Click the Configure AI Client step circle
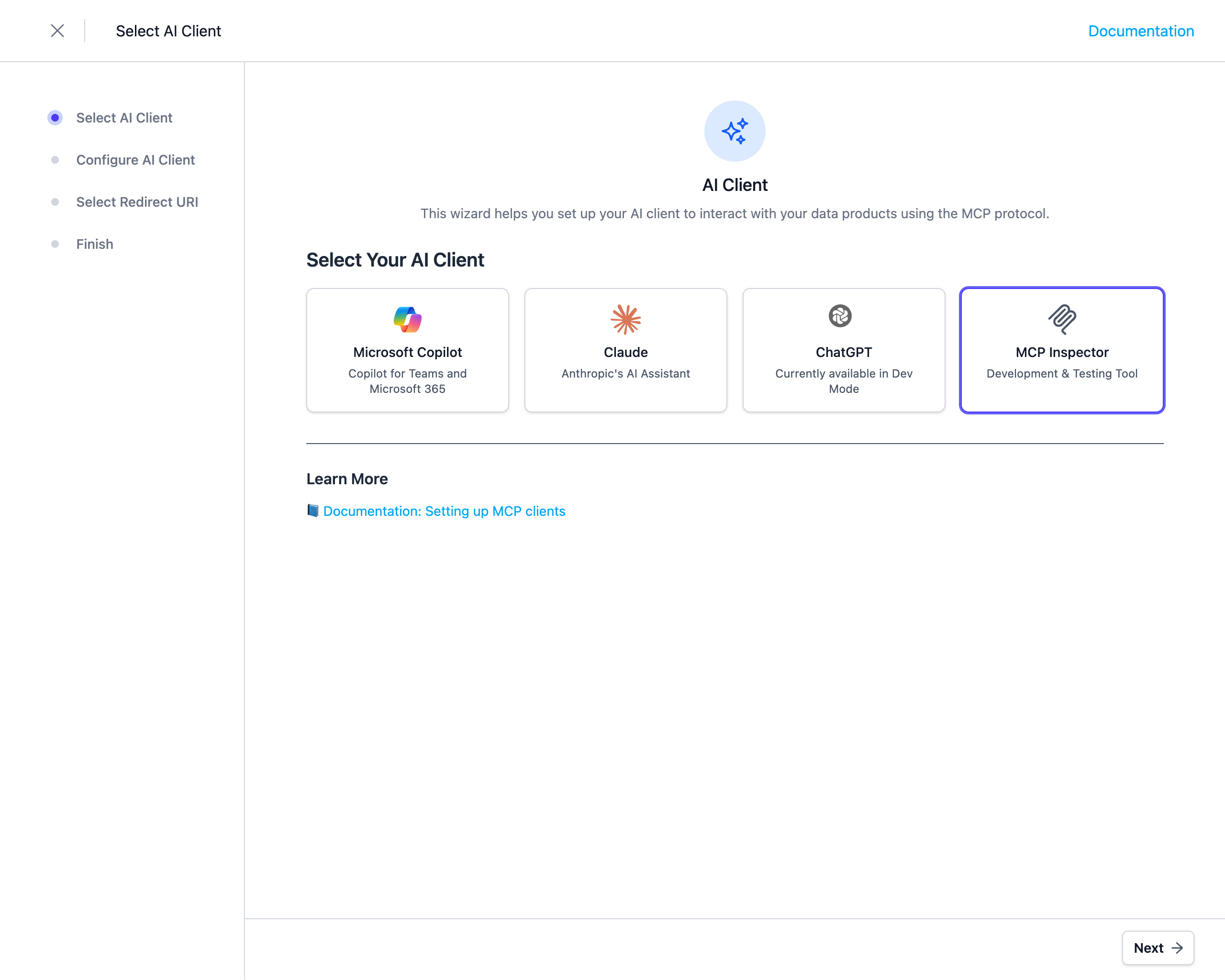Screen dimensions: 1225x980 (55, 160)
